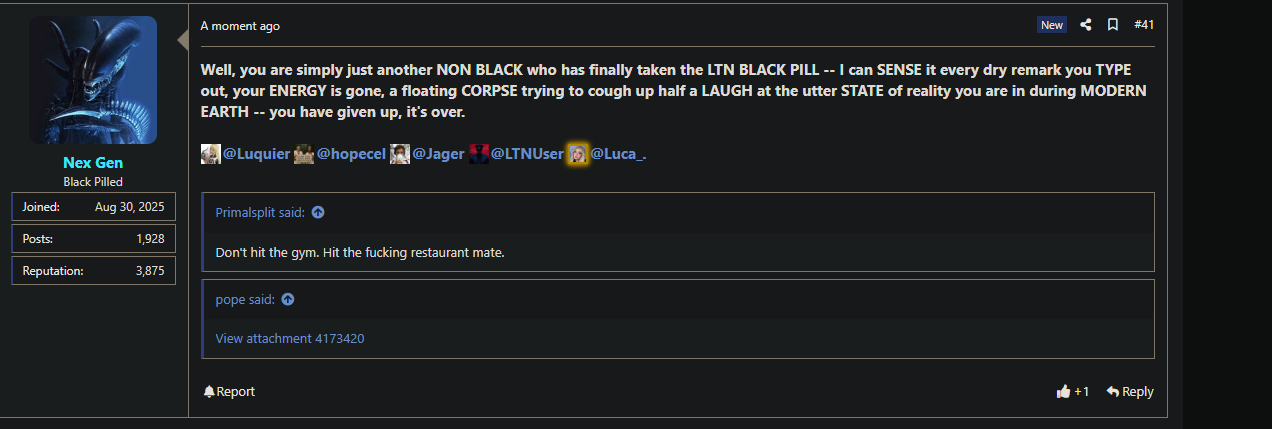Open the @Jager mention link
This screenshot has height=429, width=1272.
click(438, 154)
